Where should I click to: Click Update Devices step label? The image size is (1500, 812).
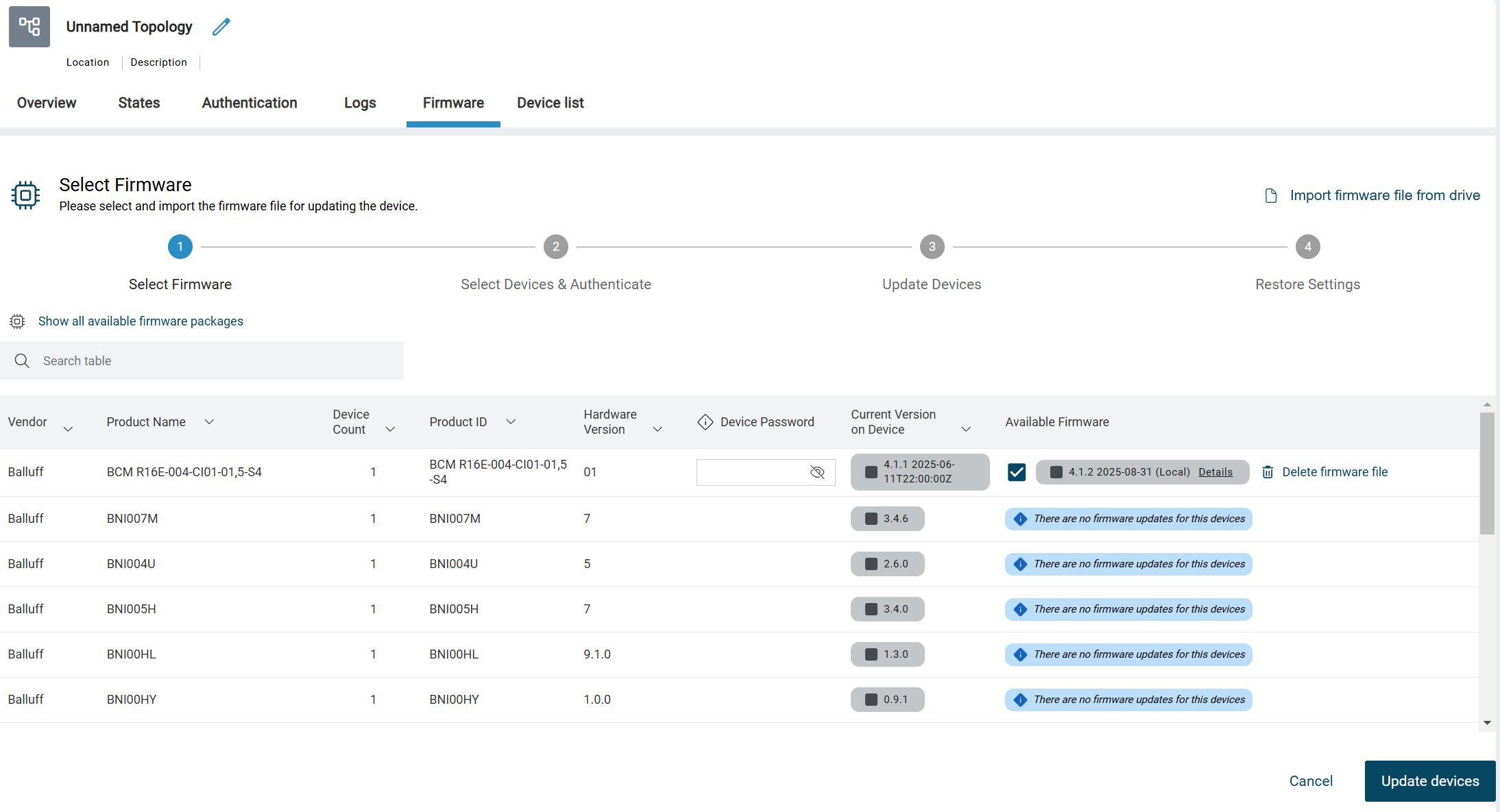click(x=932, y=284)
